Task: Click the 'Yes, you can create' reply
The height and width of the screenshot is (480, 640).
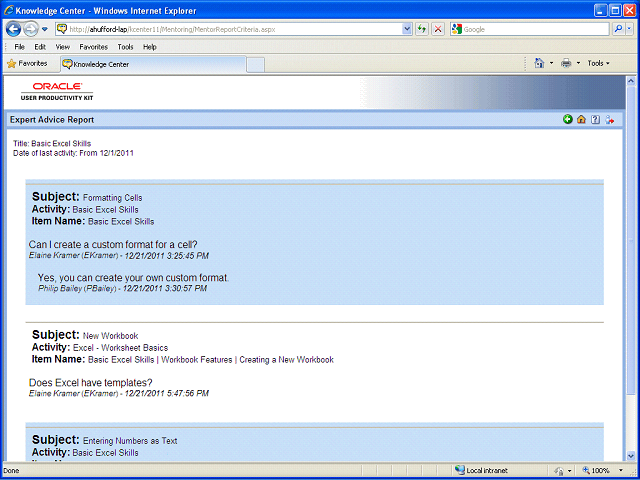Action: pyautogui.click(x=133, y=278)
